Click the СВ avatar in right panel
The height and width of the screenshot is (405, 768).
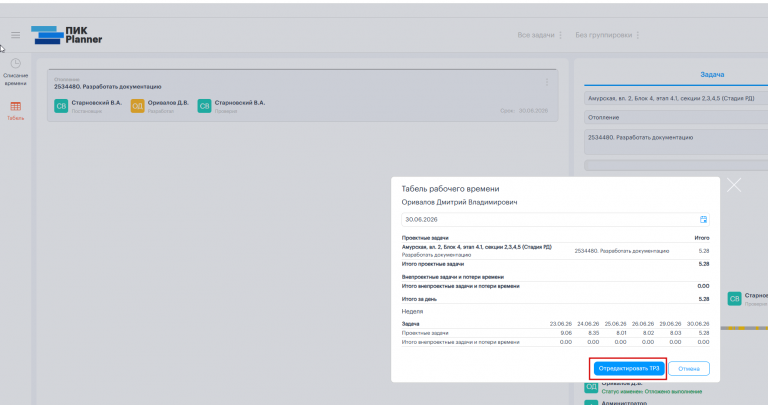pos(734,299)
